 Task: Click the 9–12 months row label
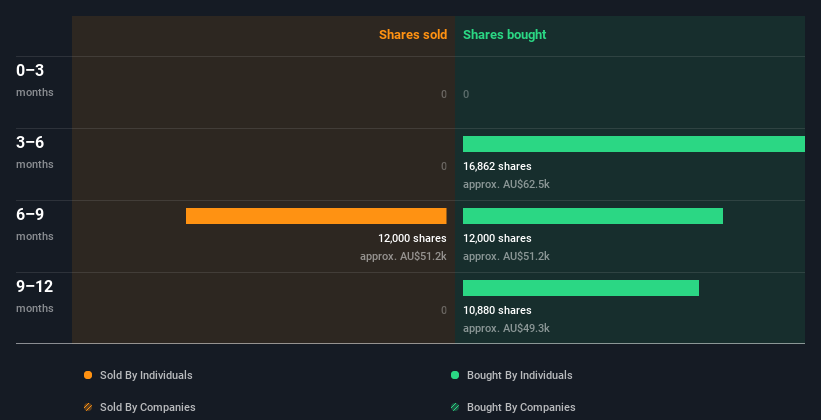point(35,287)
